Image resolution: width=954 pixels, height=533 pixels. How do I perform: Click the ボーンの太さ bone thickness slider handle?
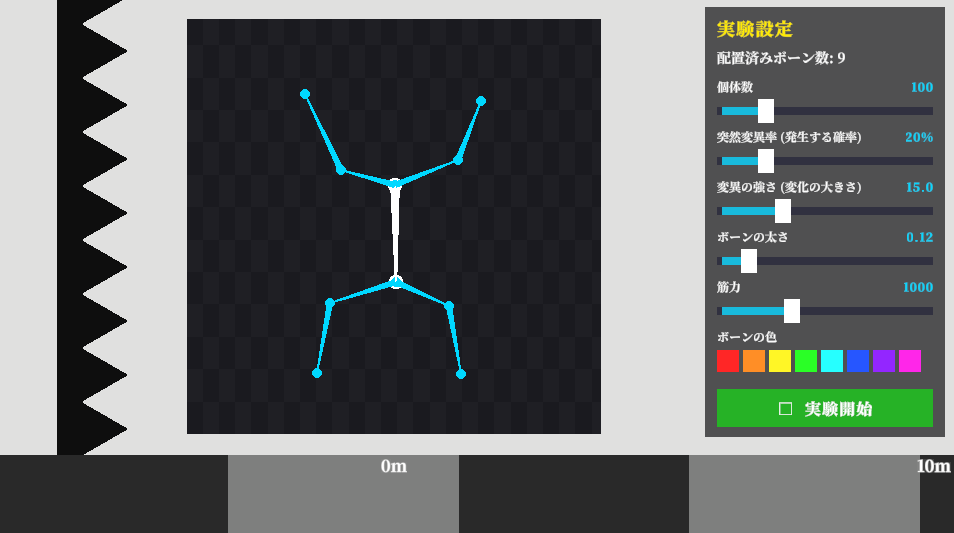click(749, 261)
